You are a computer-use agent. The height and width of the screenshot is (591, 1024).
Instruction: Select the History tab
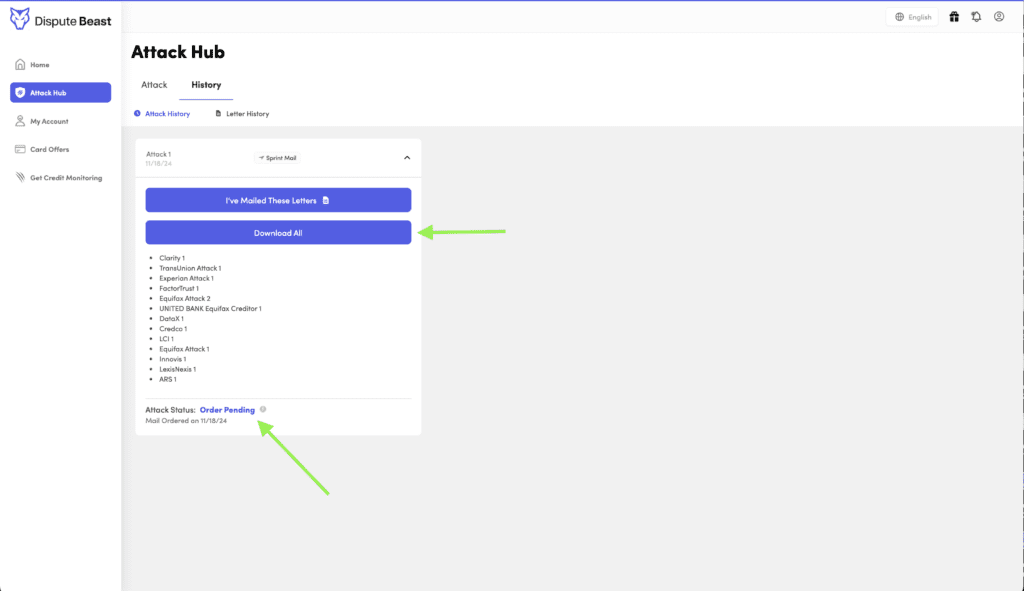pyautogui.click(x=206, y=85)
